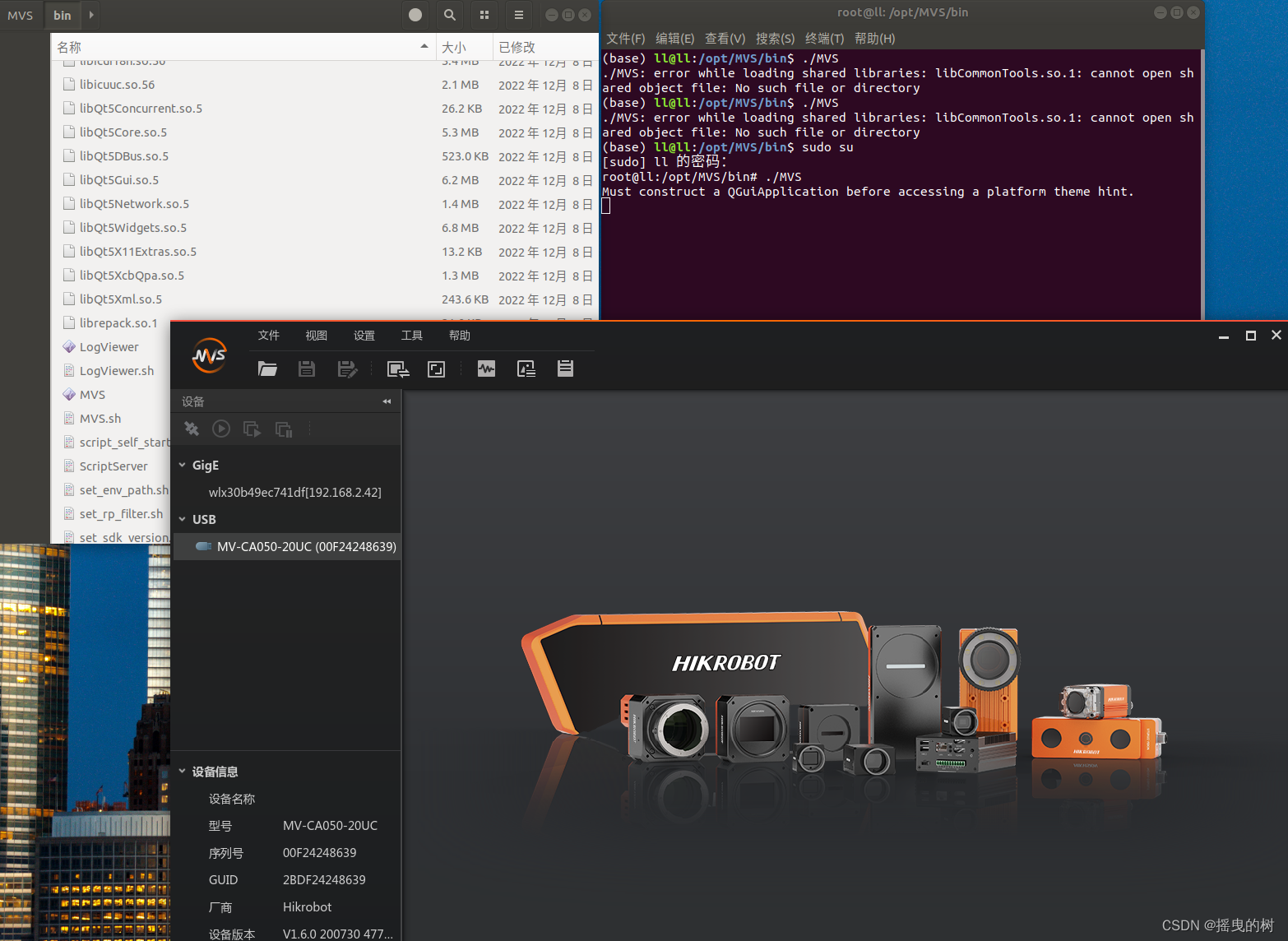Click the diamond icon of MVS executable

coord(69,394)
